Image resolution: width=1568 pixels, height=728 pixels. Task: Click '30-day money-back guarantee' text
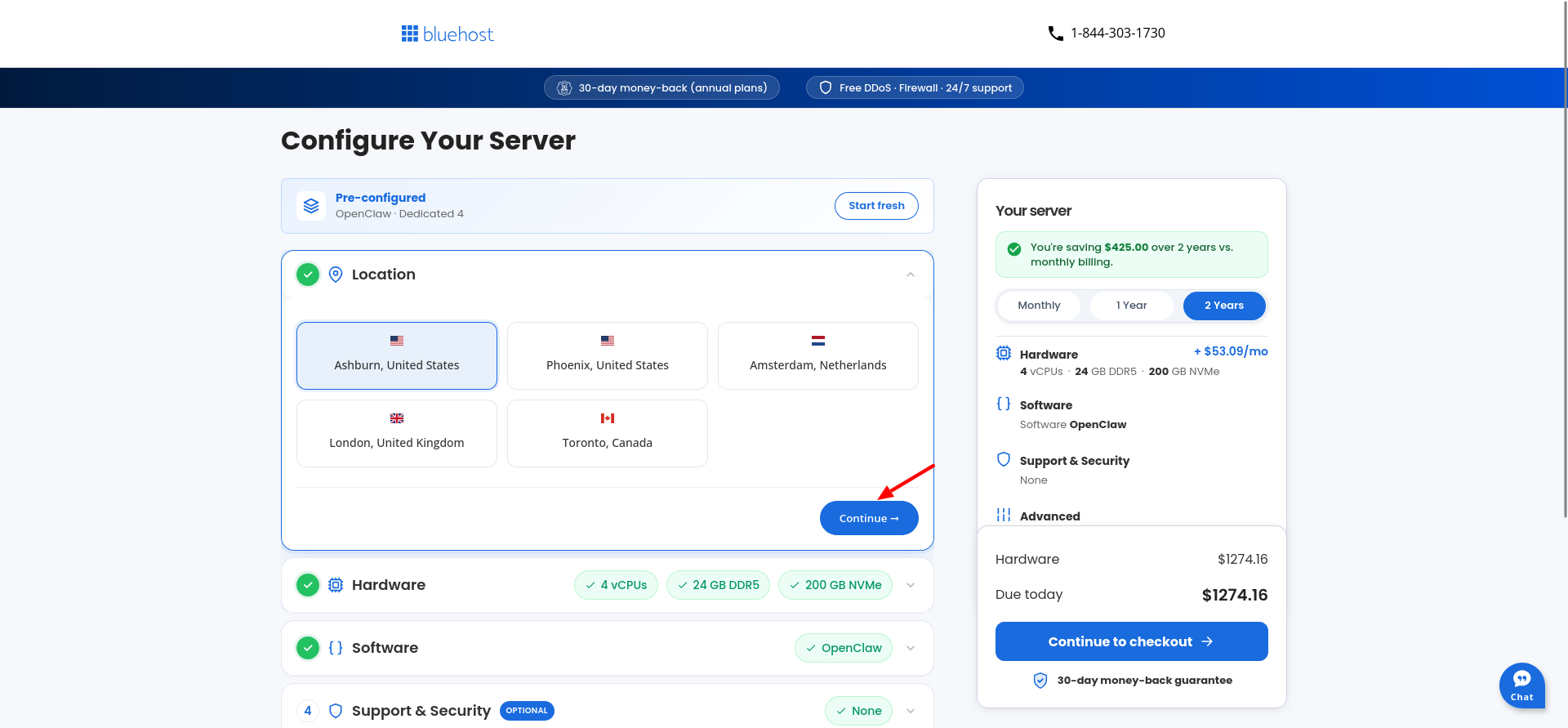(1145, 681)
